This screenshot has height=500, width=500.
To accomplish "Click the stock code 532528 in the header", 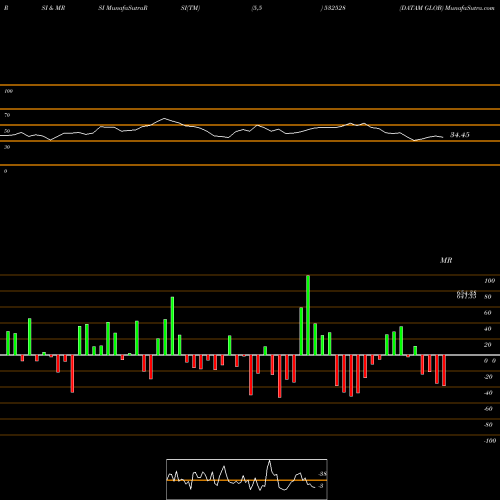I will coord(334,8).
